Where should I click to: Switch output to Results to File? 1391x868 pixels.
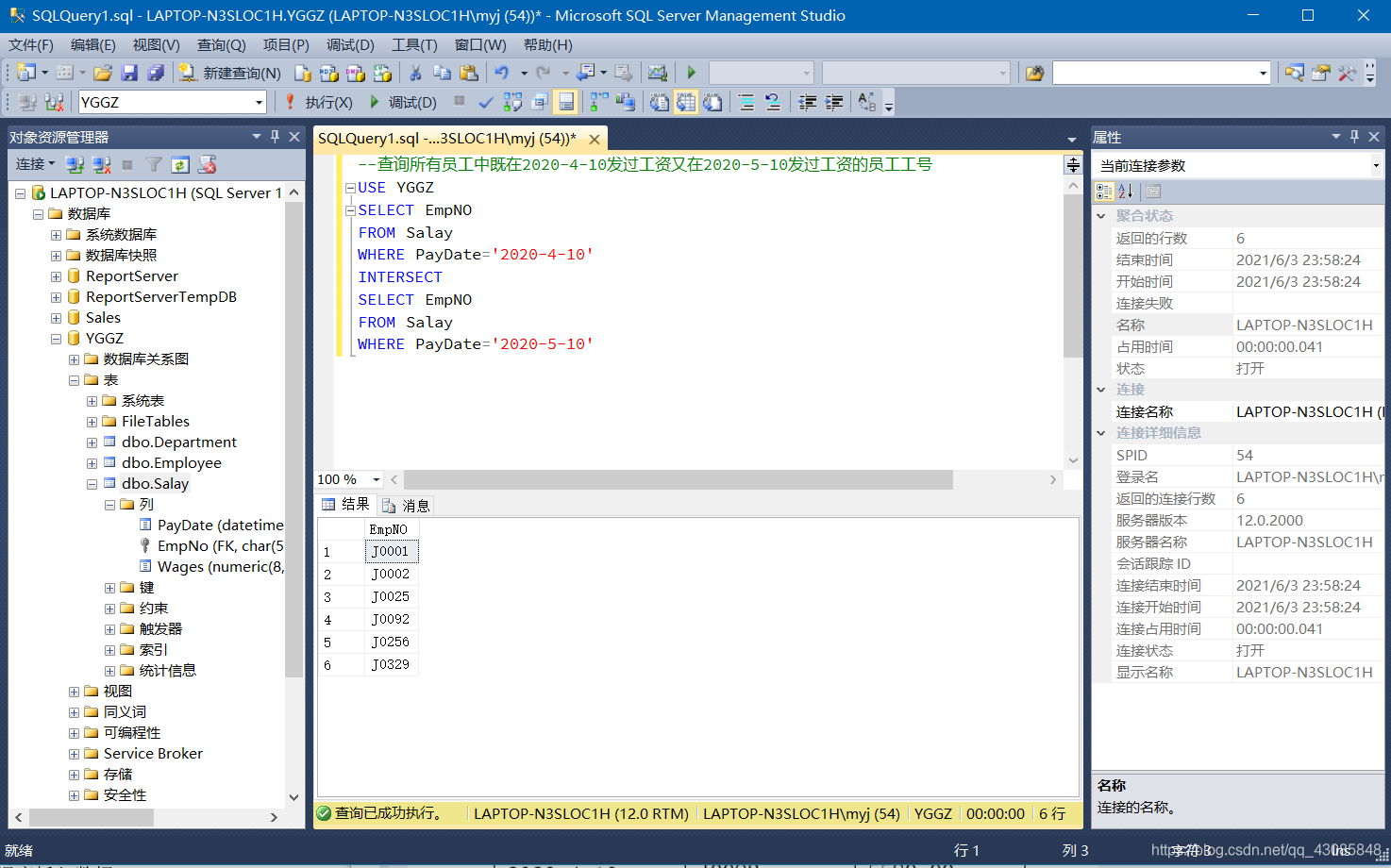712,102
